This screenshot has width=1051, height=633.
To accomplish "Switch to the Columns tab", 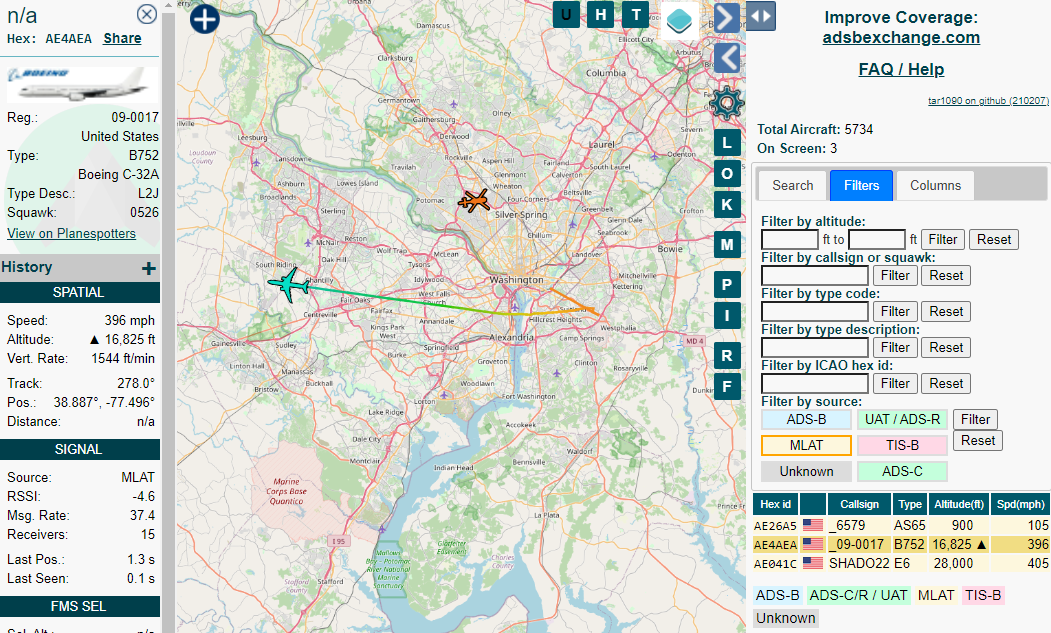I will coord(935,185).
